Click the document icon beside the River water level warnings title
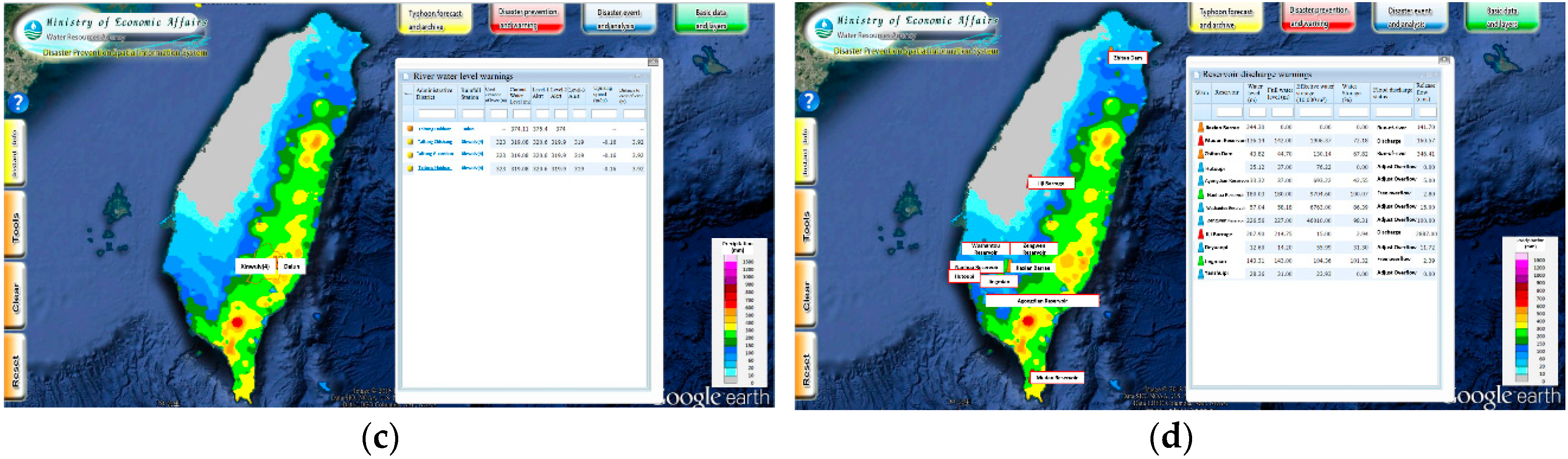 pyautogui.click(x=406, y=77)
